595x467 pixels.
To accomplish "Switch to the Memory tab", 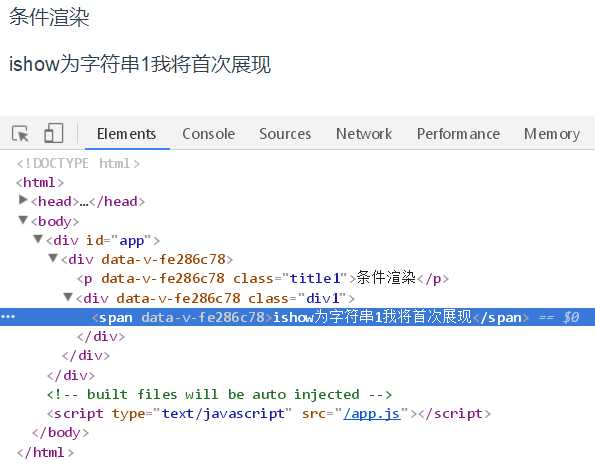I will pyautogui.click(x=552, y=134).
